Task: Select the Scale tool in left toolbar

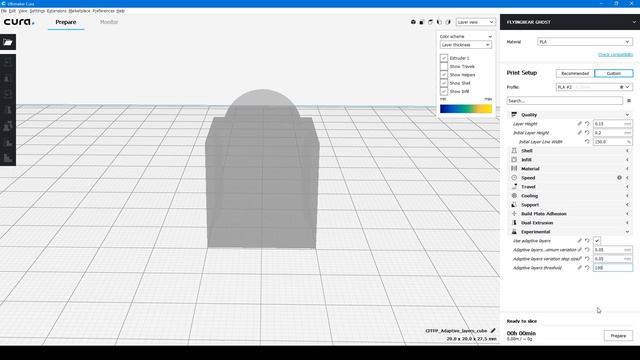Action: (x=8, y=78)
